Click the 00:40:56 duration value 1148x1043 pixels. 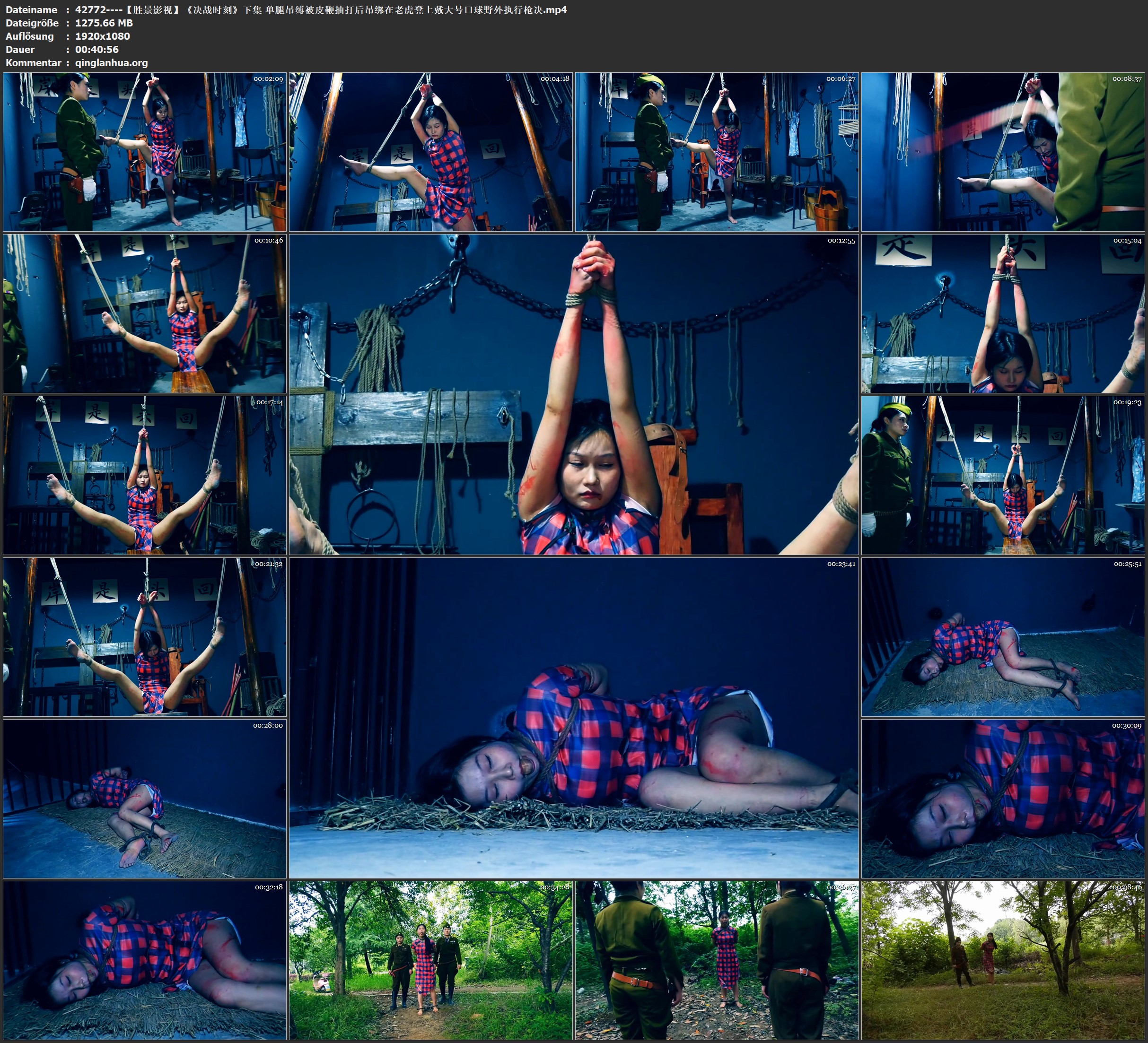(x=97, y=50)
